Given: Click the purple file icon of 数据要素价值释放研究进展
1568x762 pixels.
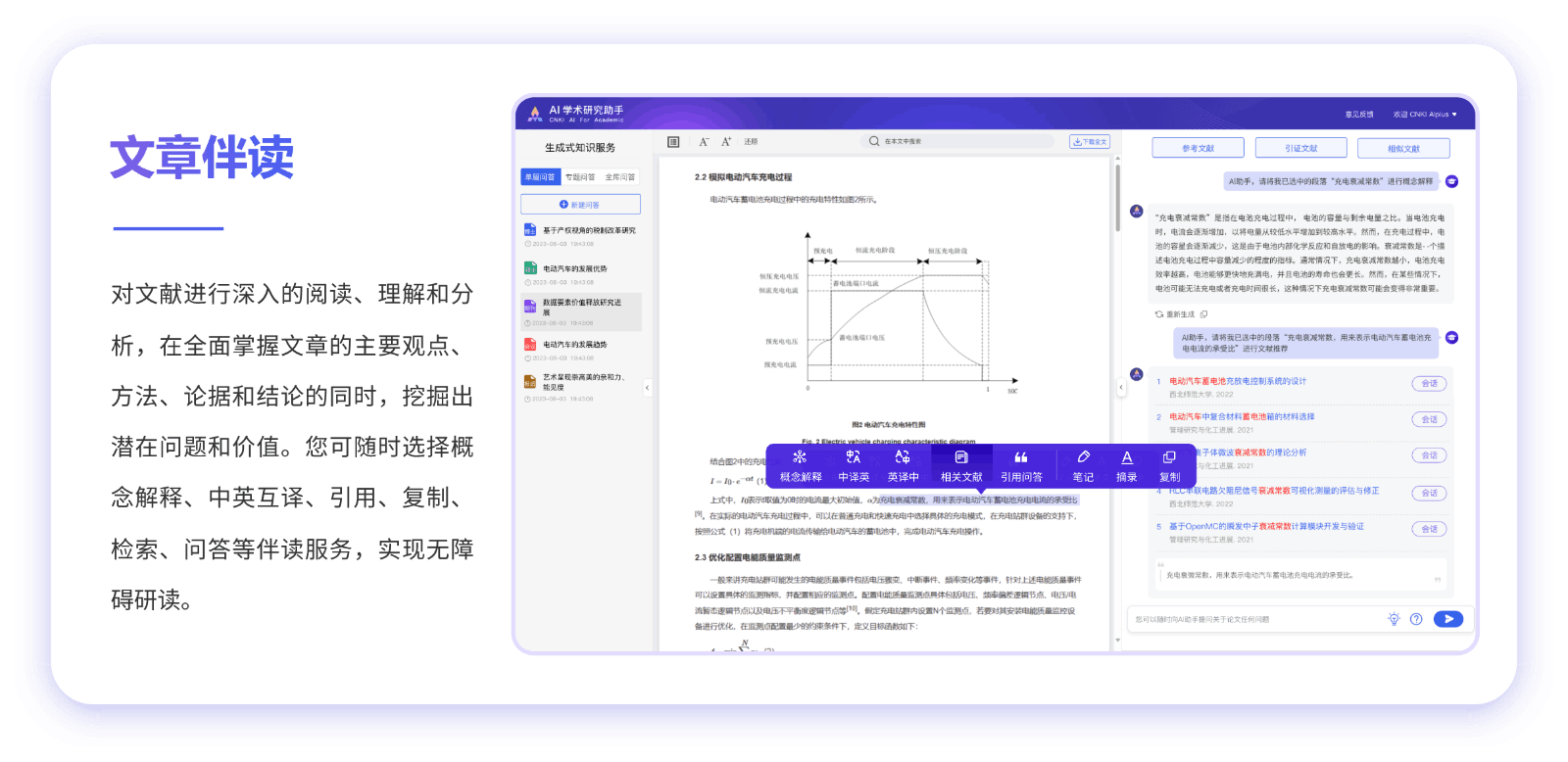Looking at the screenshot, I should 530,306.
